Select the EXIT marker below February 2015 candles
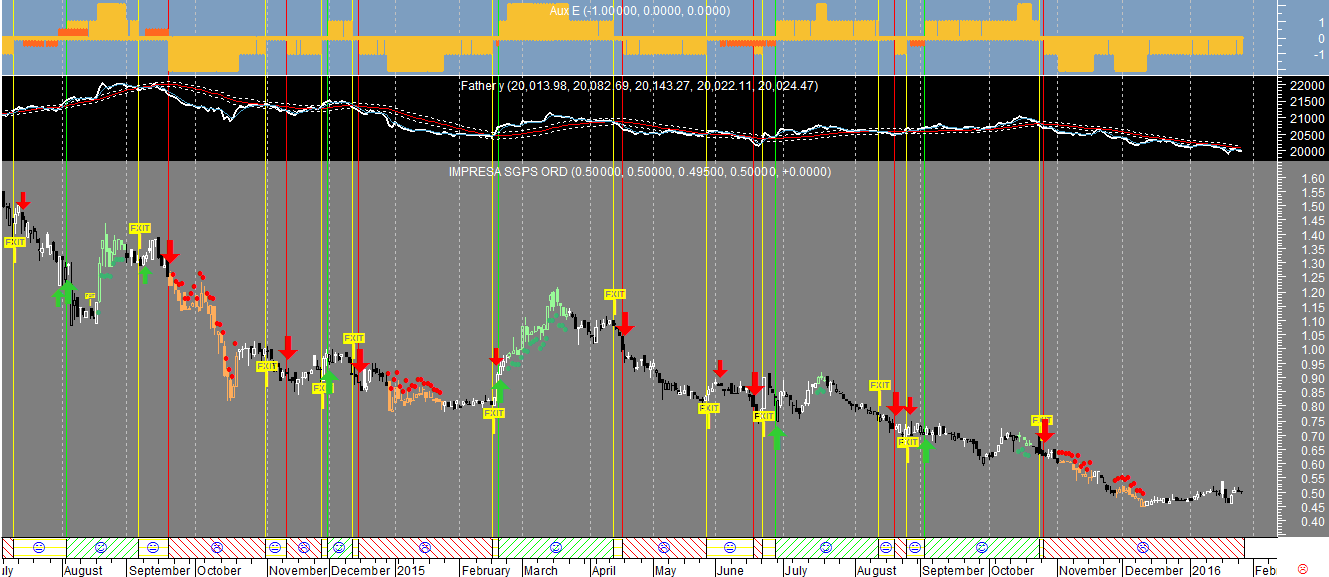The height and width of the screenshot is (577, 1329). 493,413
